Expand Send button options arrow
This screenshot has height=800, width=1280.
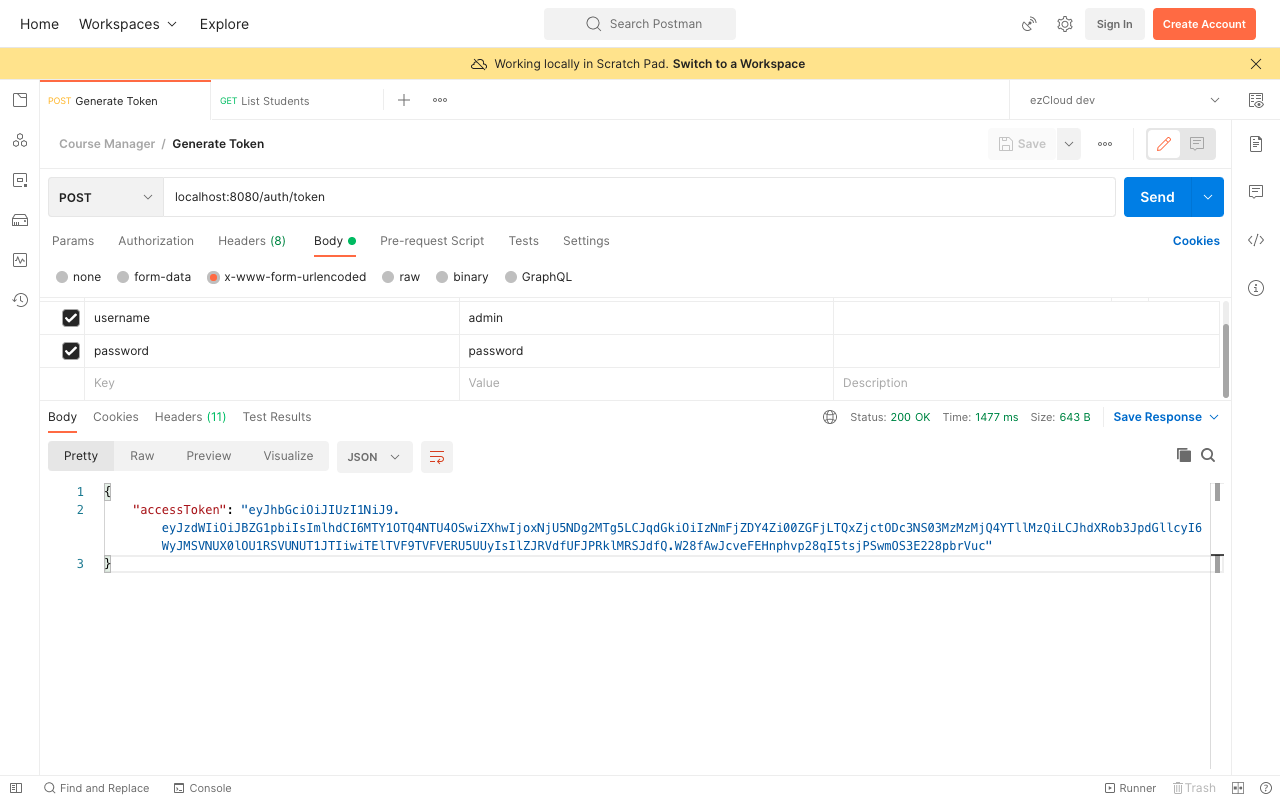point(1208,197)
